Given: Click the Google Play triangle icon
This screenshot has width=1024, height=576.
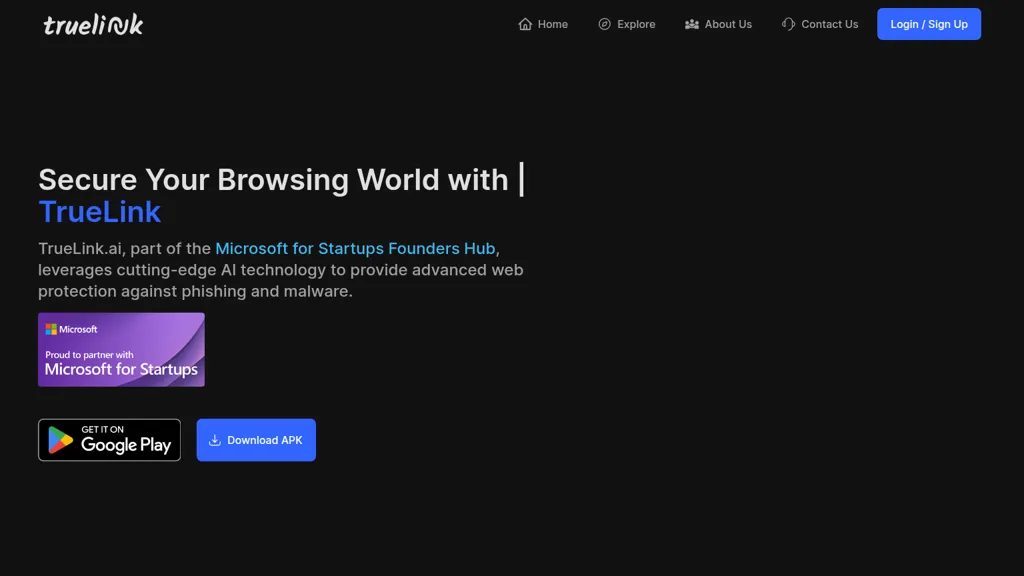Looking at the screenshot, I should (x=60, y=440).
